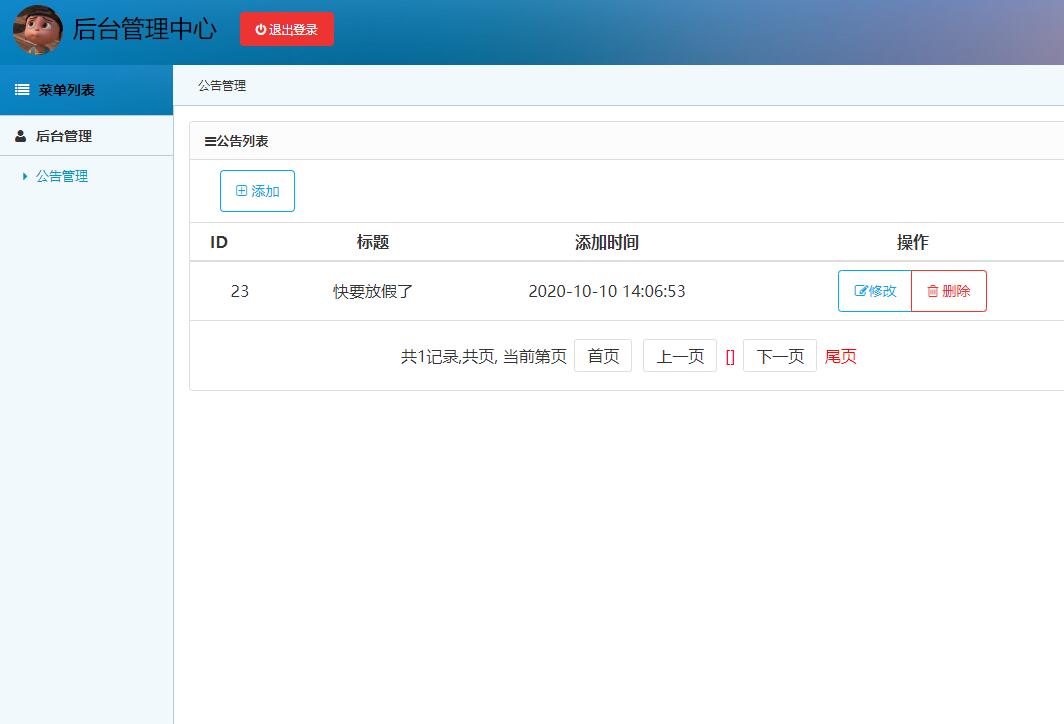Go to 首页 via pagination

coord(603,355)
